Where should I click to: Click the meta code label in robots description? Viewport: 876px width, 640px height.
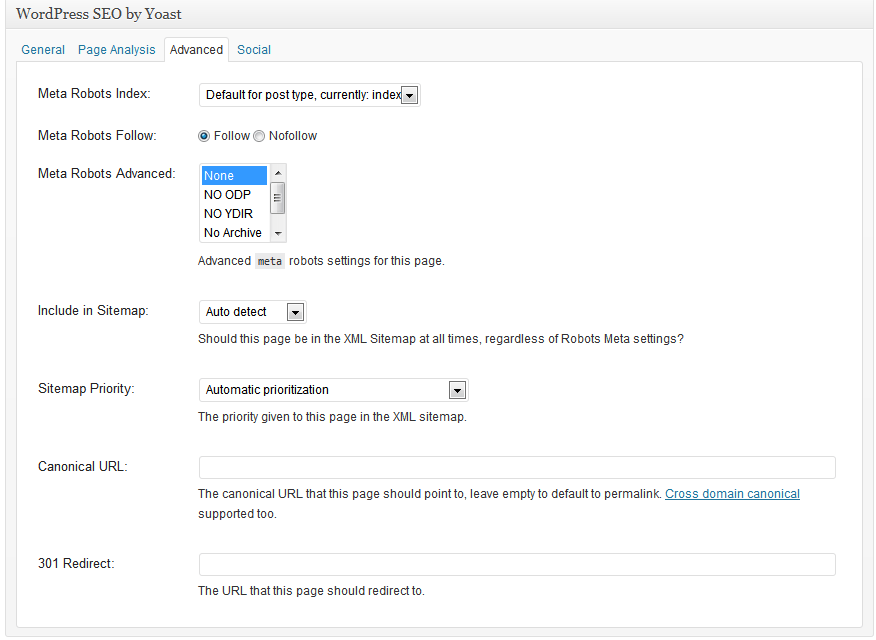(270, 261)
